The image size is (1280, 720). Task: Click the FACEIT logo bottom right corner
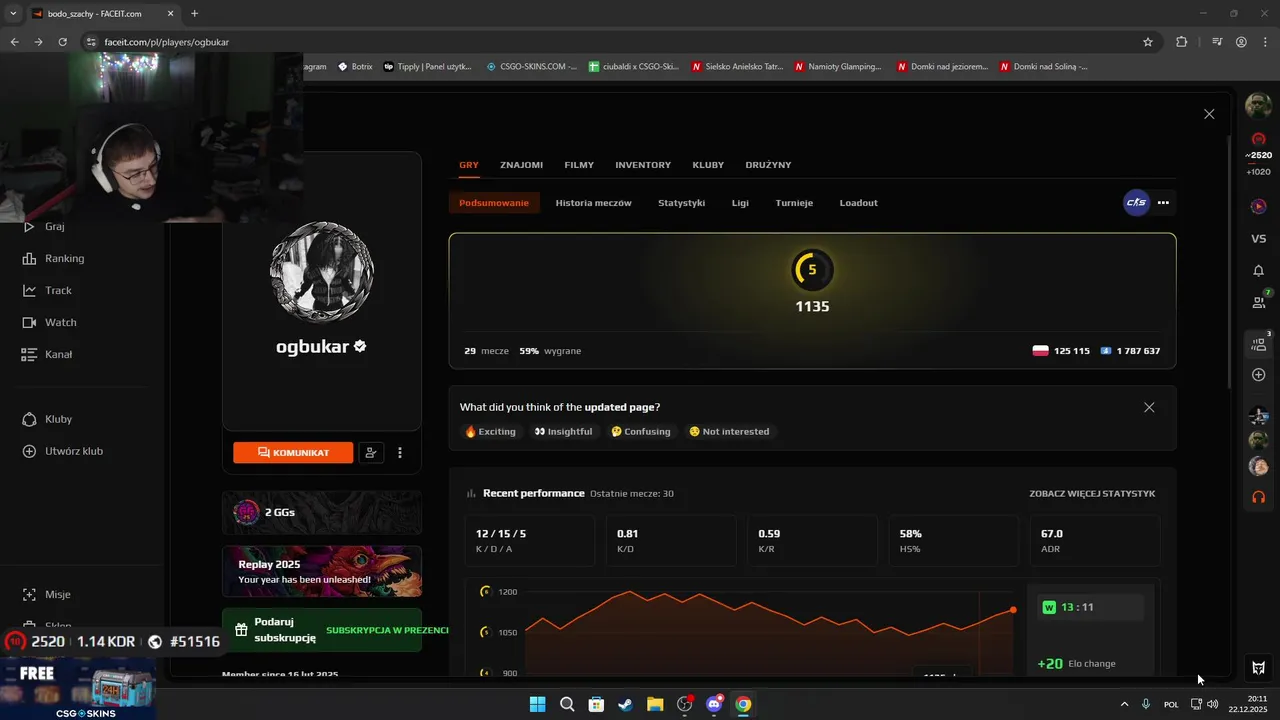1259,668
